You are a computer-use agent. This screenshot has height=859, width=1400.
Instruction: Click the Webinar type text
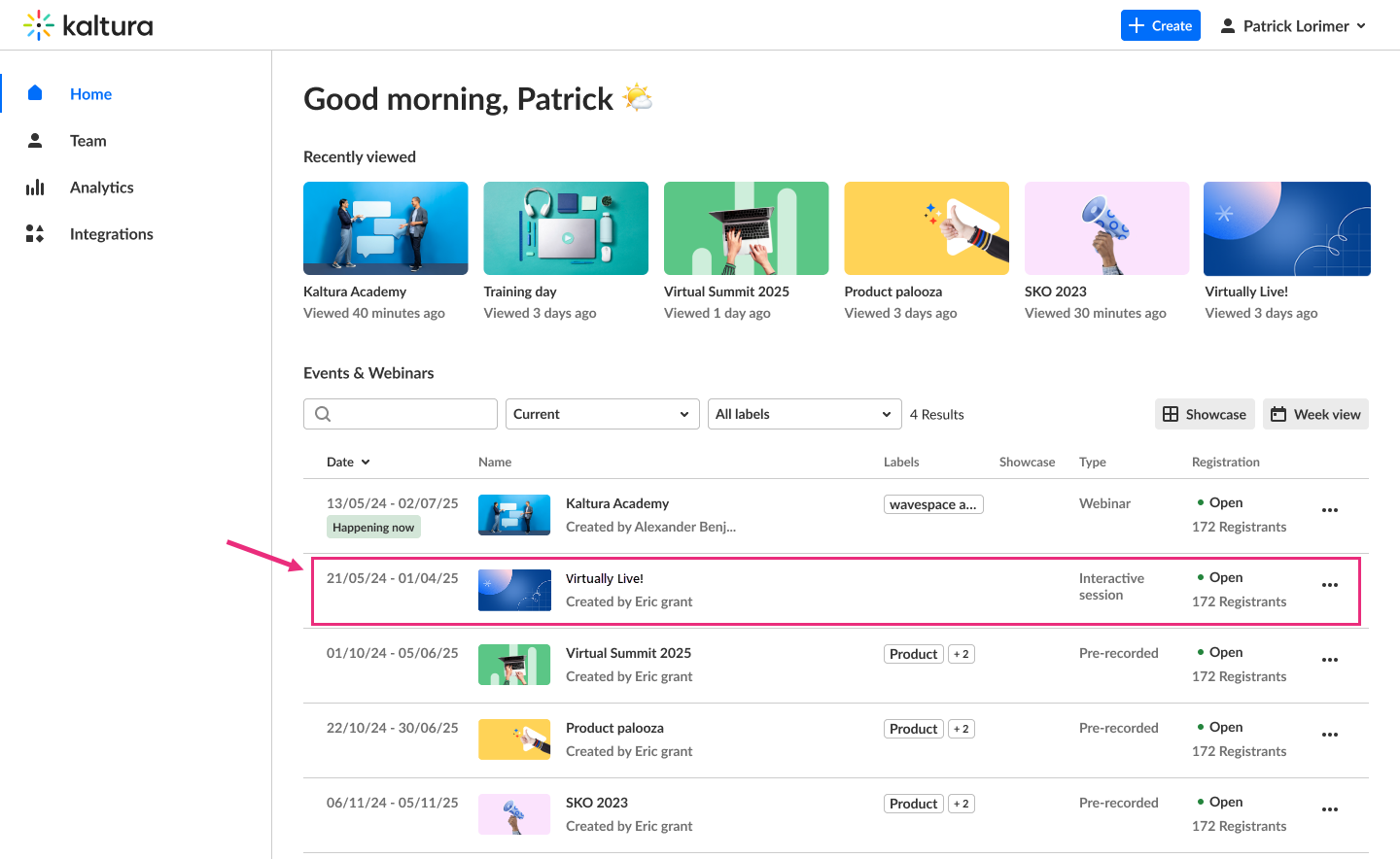1104,503
